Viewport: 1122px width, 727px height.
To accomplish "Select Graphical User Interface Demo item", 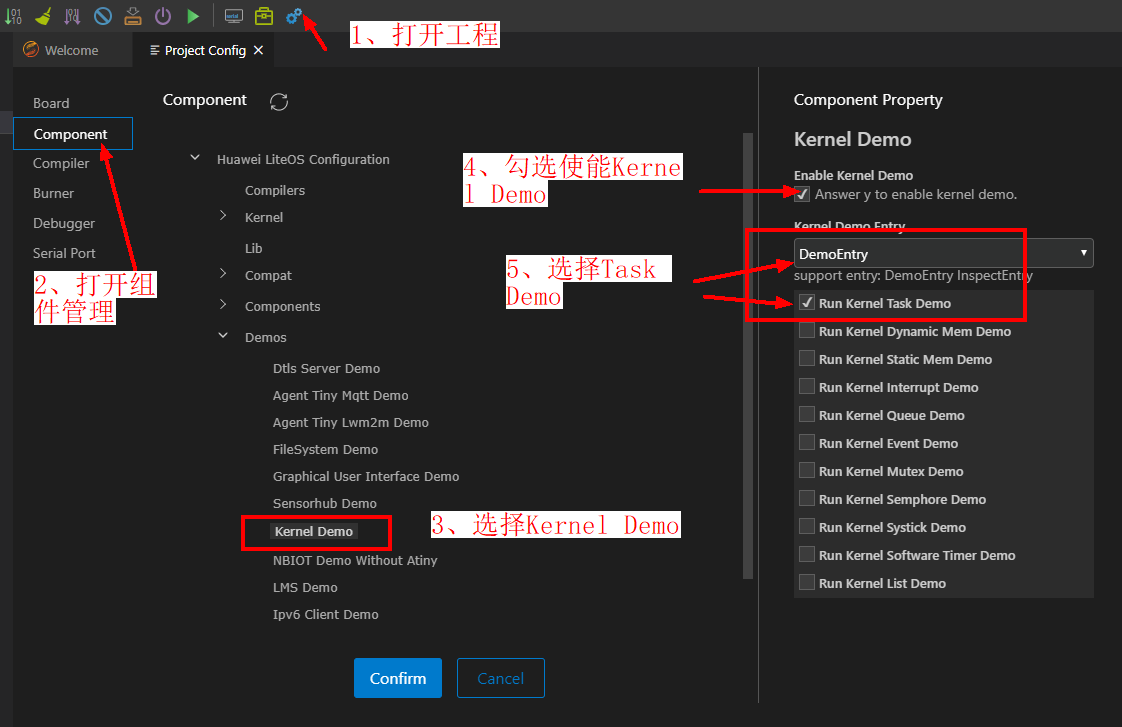I will 366,477.
